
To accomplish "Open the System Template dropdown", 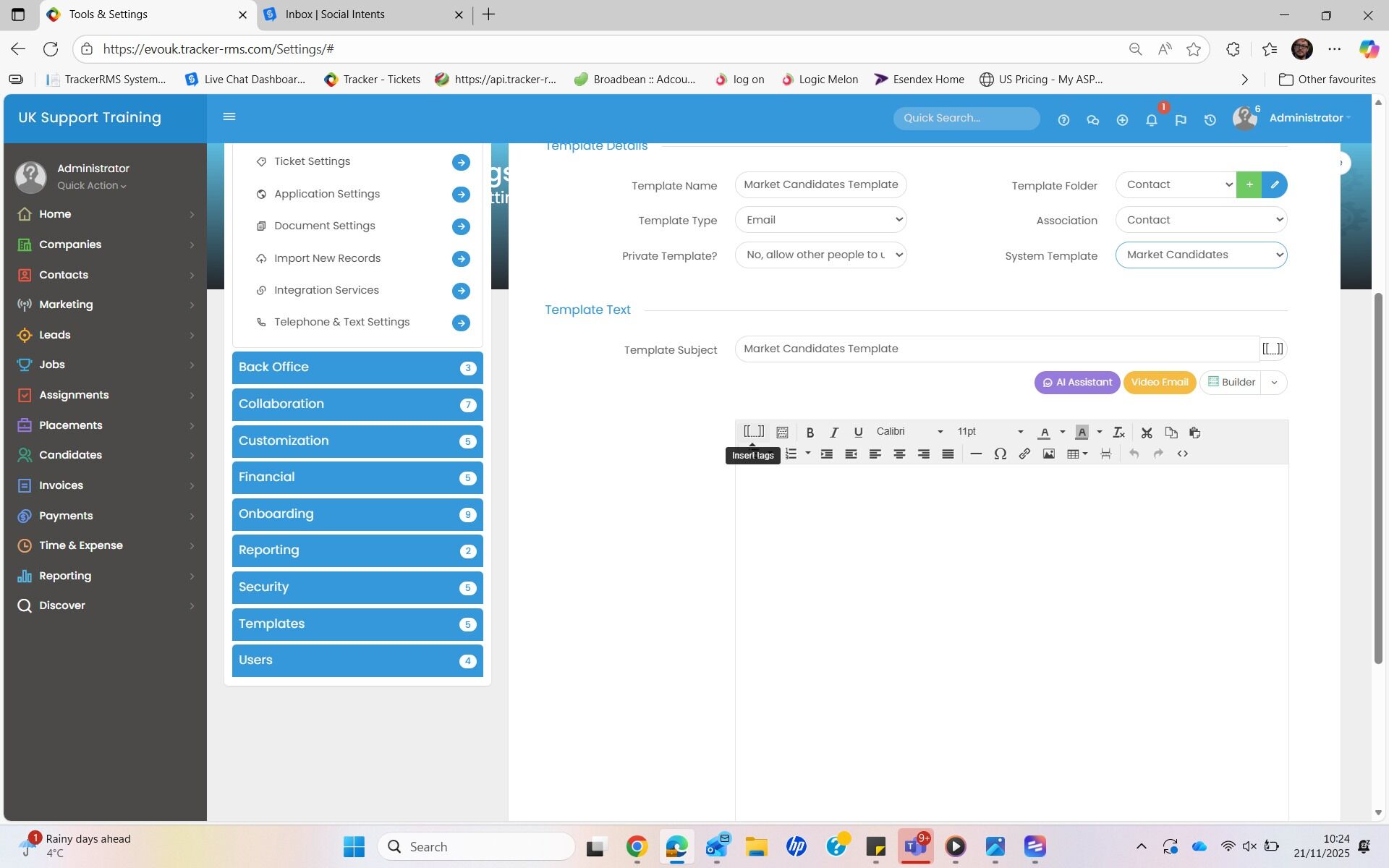I will [1201, 255].
